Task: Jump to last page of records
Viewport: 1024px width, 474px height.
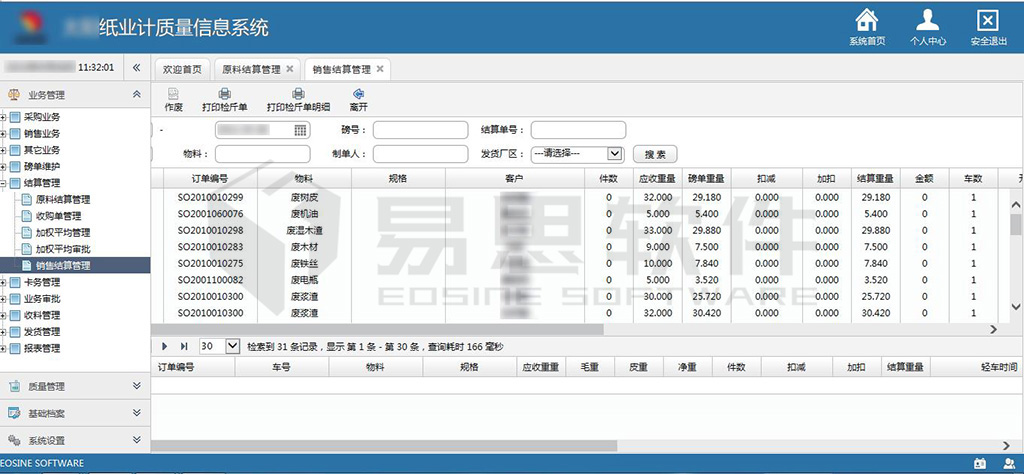Action: tap(184, 346)
